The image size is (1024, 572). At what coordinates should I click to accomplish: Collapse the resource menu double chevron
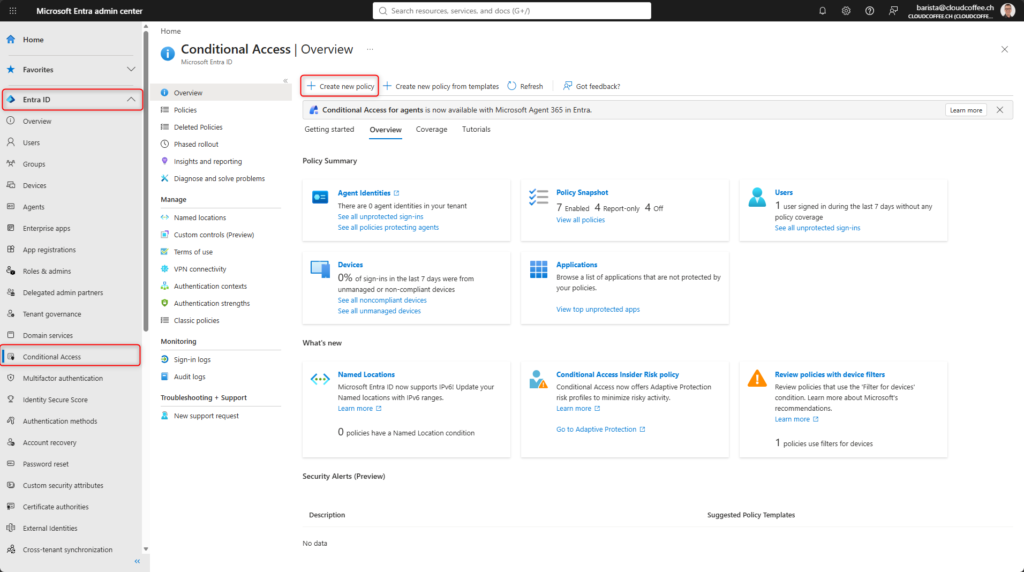[x=285, y=81]
